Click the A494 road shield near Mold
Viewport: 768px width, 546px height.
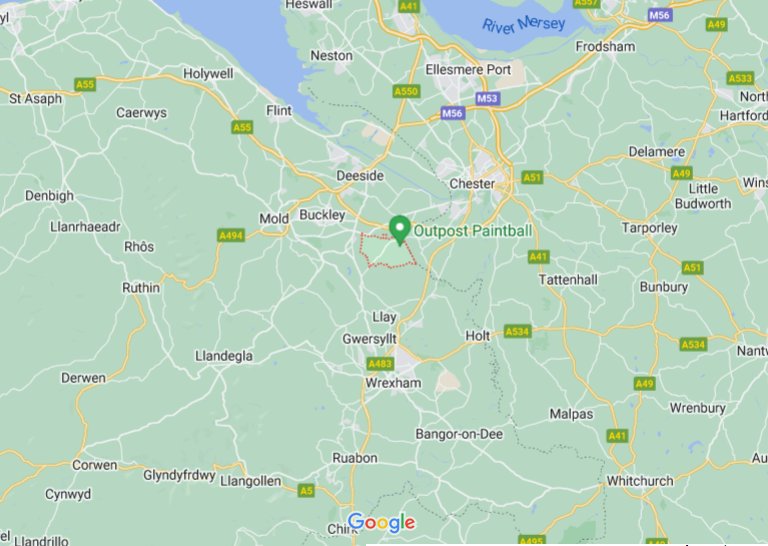pos(231,236)
